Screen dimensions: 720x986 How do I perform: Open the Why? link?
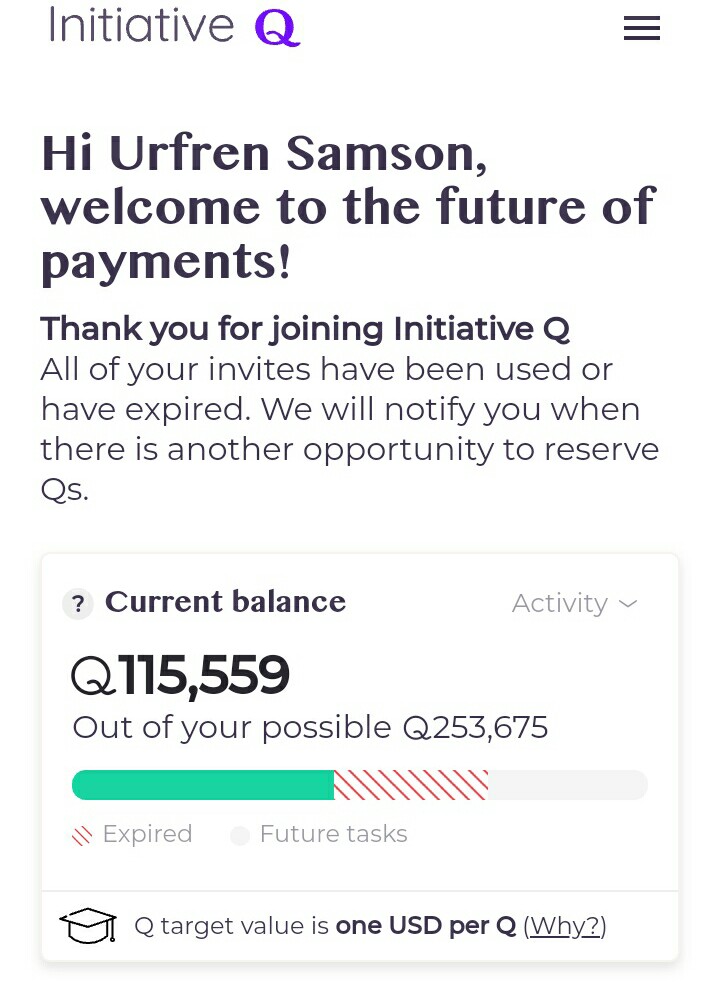pyautogui.click(x=565, y=926)
